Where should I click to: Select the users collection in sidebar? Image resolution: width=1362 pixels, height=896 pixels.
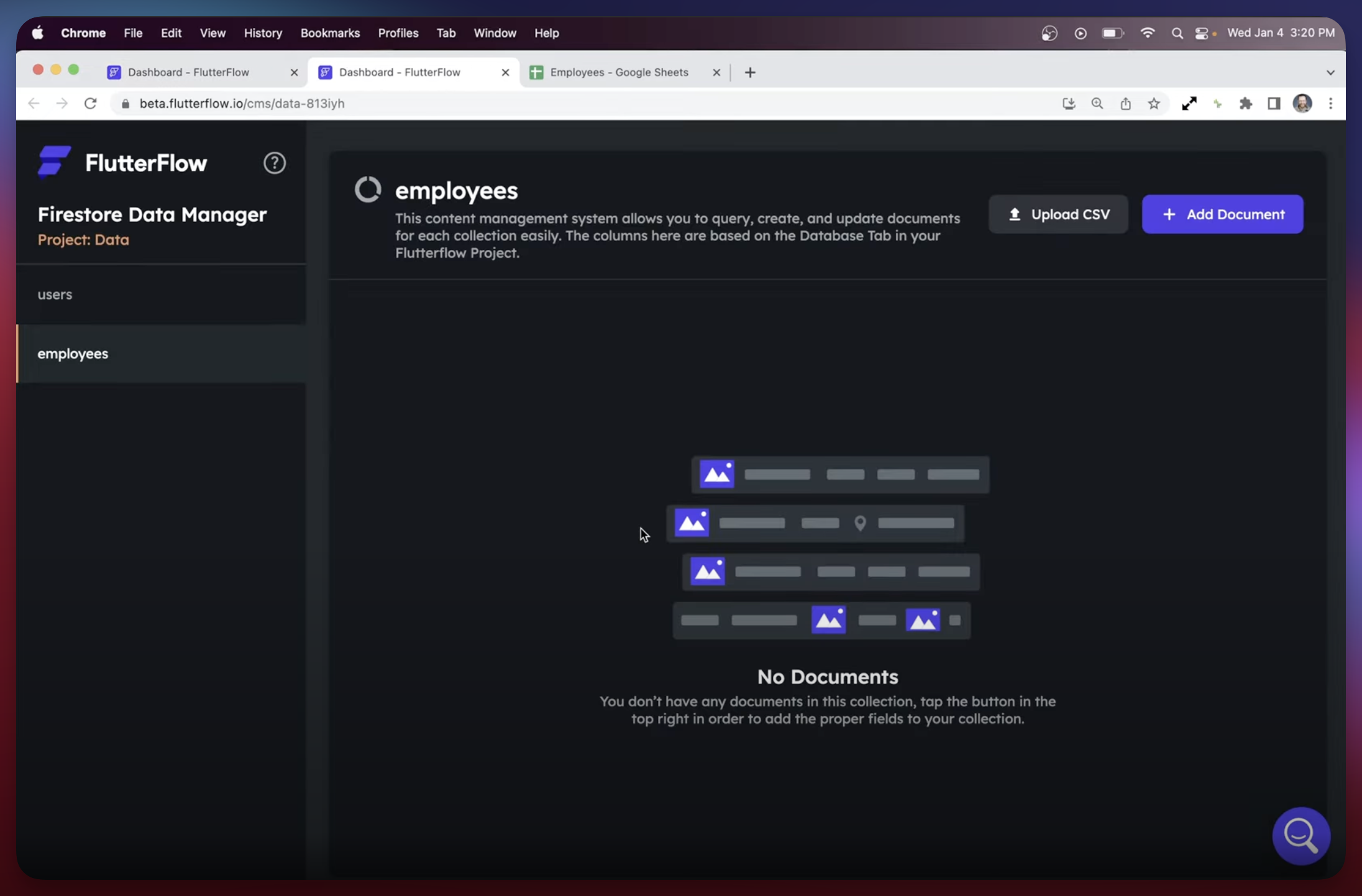[55, 294]
